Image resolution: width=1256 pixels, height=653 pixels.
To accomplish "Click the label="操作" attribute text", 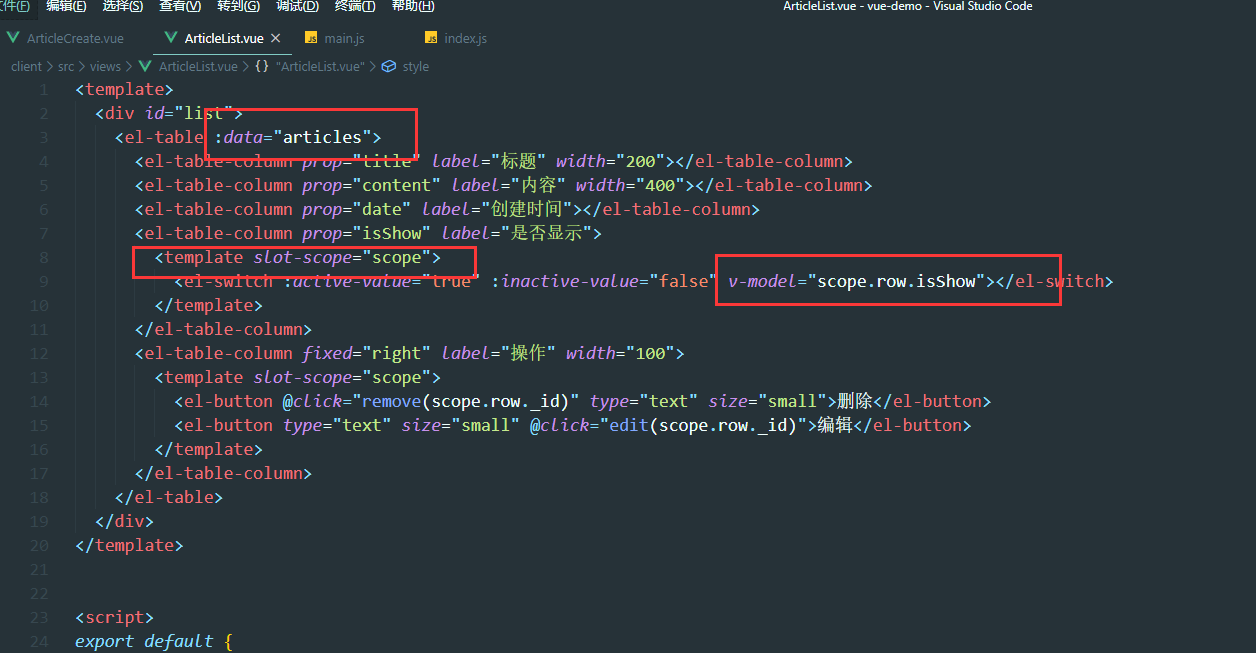I will tap(498, 353).
